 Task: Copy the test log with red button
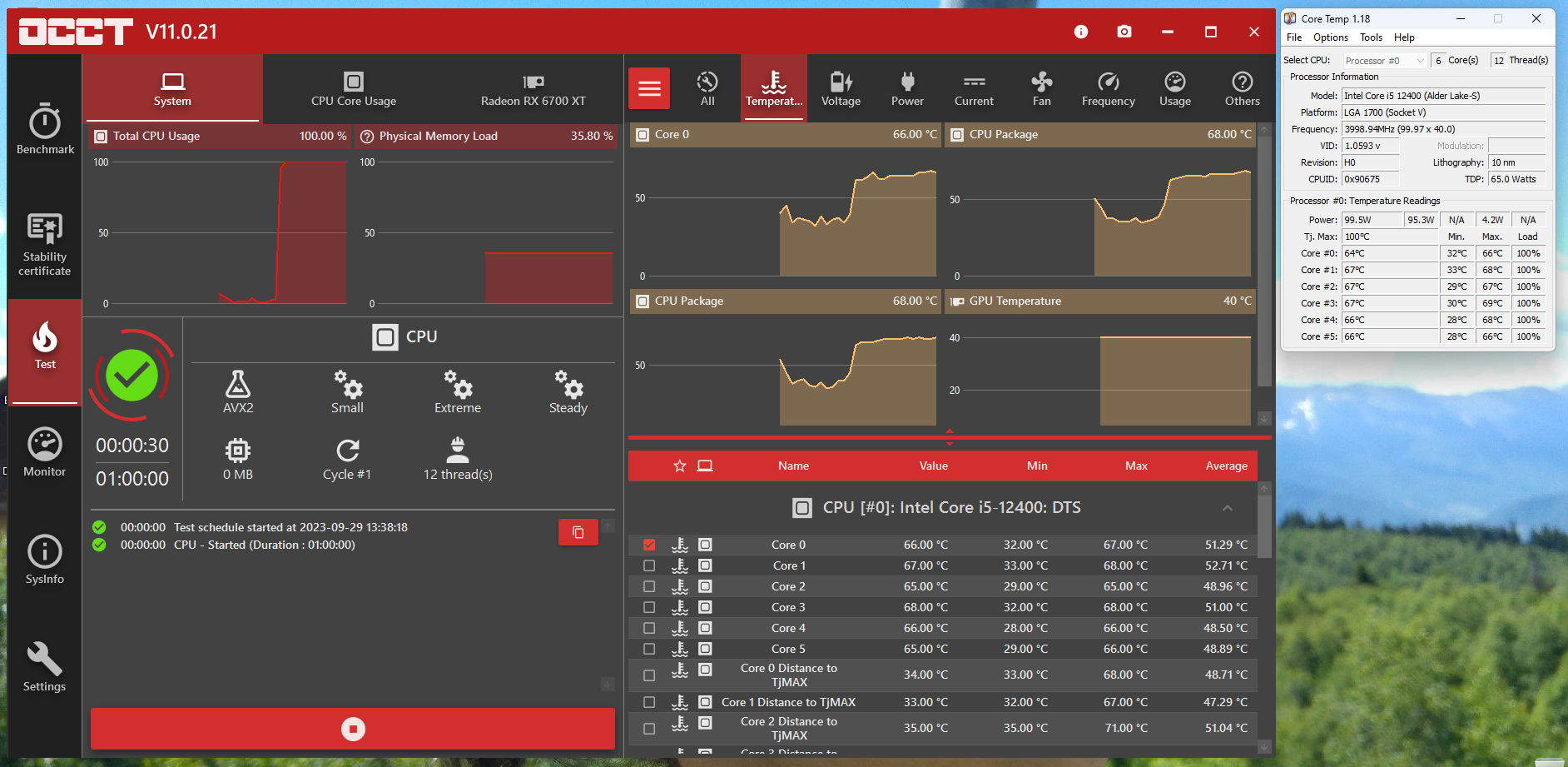point(578,532)
